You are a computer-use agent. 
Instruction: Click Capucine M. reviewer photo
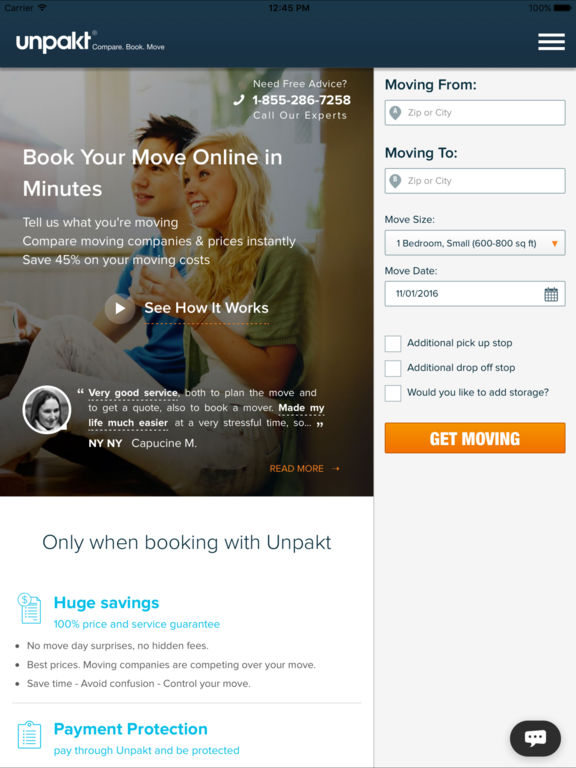coord(47,410)
